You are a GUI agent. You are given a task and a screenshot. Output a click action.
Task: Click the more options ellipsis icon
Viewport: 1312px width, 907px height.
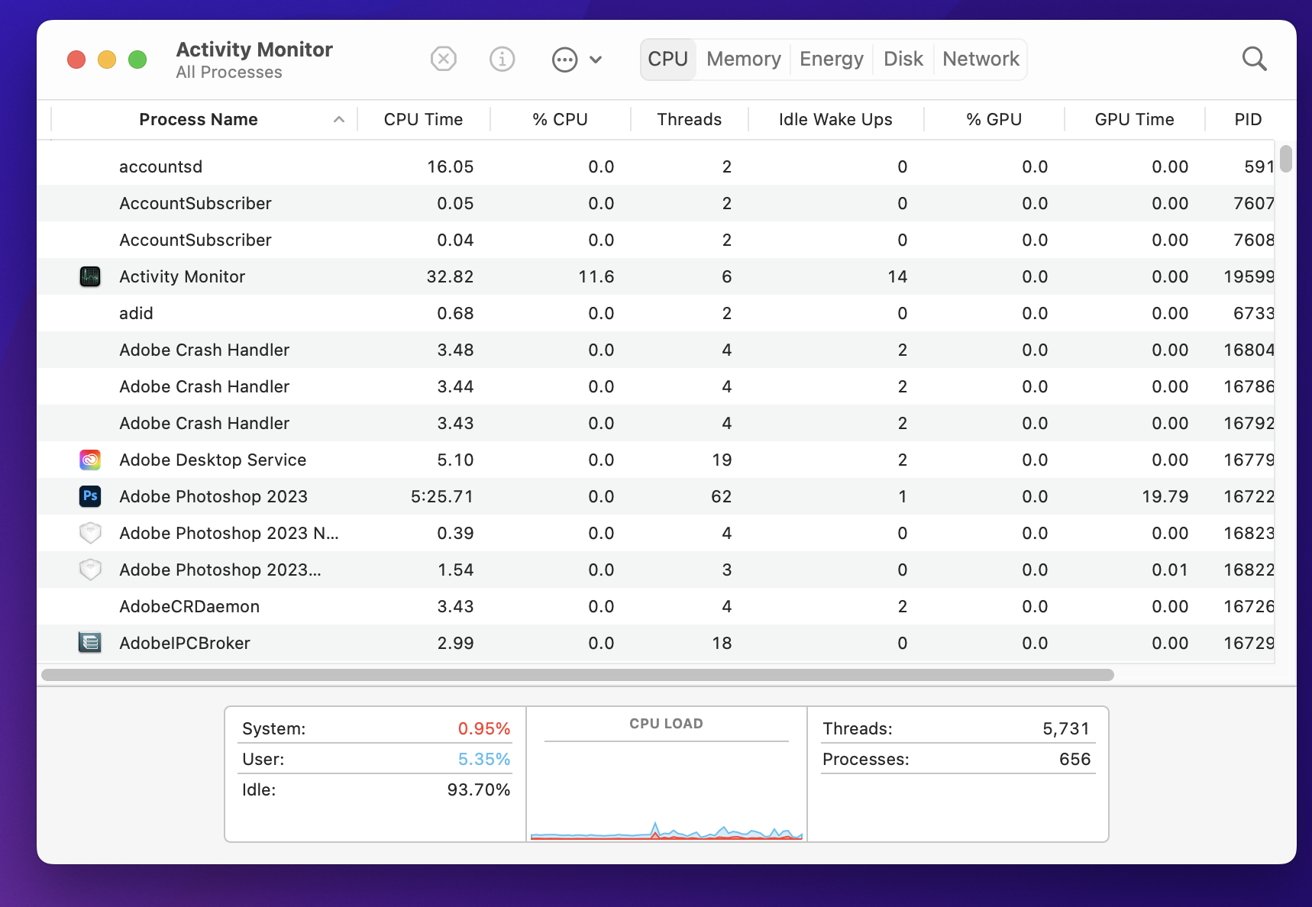(x=565, y=59)
